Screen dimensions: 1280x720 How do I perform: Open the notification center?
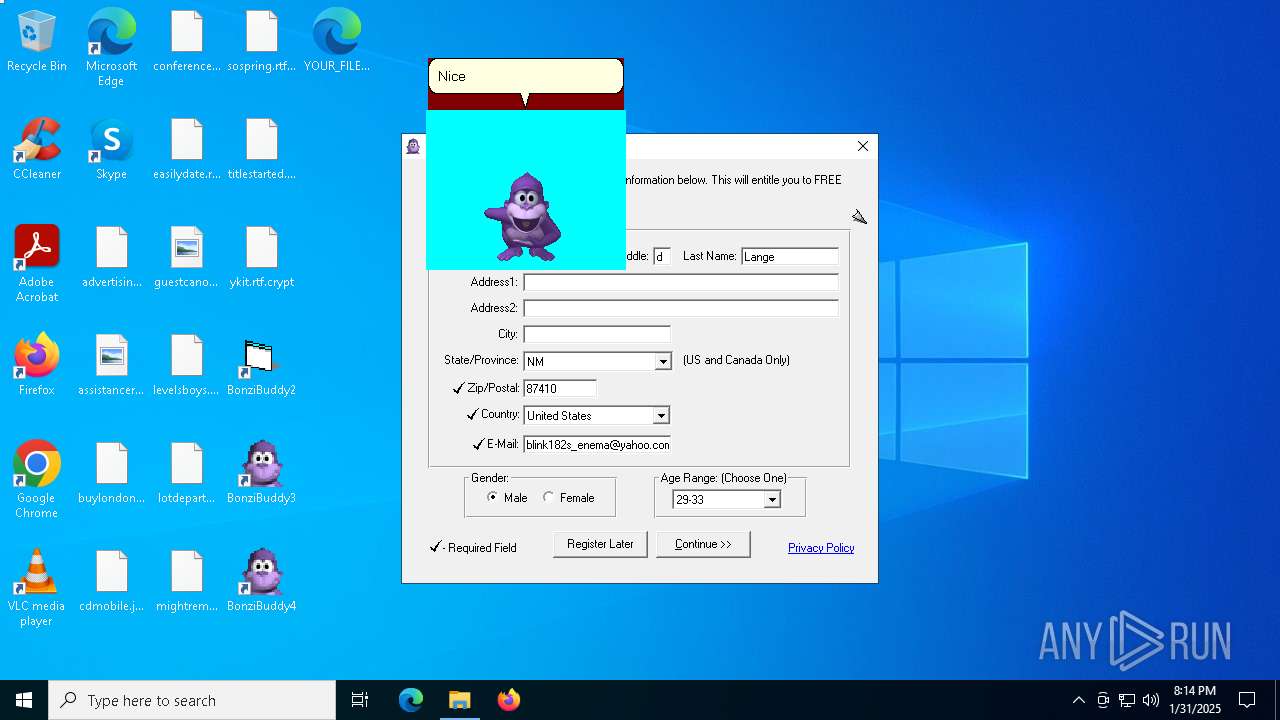[1247, 700]
